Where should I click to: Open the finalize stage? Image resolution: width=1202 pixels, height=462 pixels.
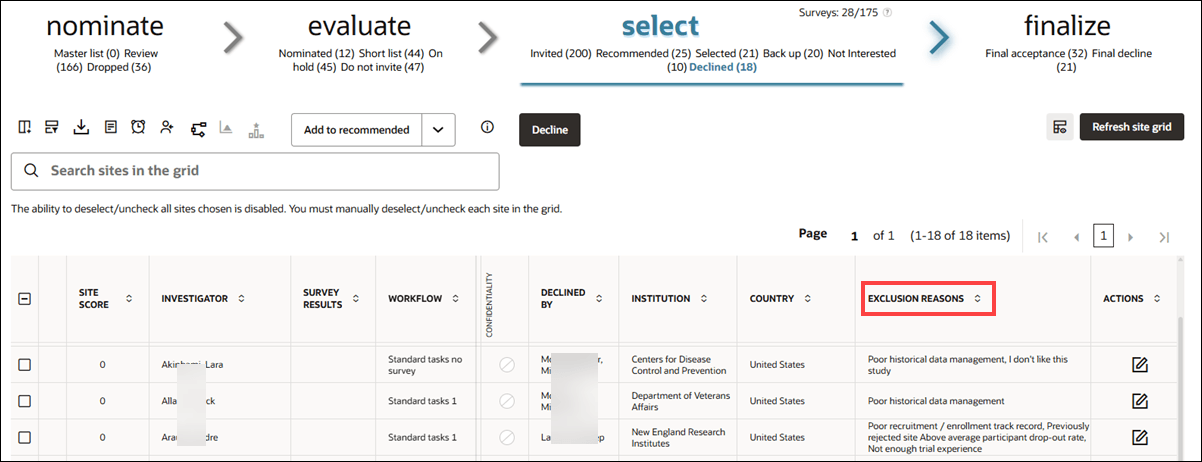1067,26
